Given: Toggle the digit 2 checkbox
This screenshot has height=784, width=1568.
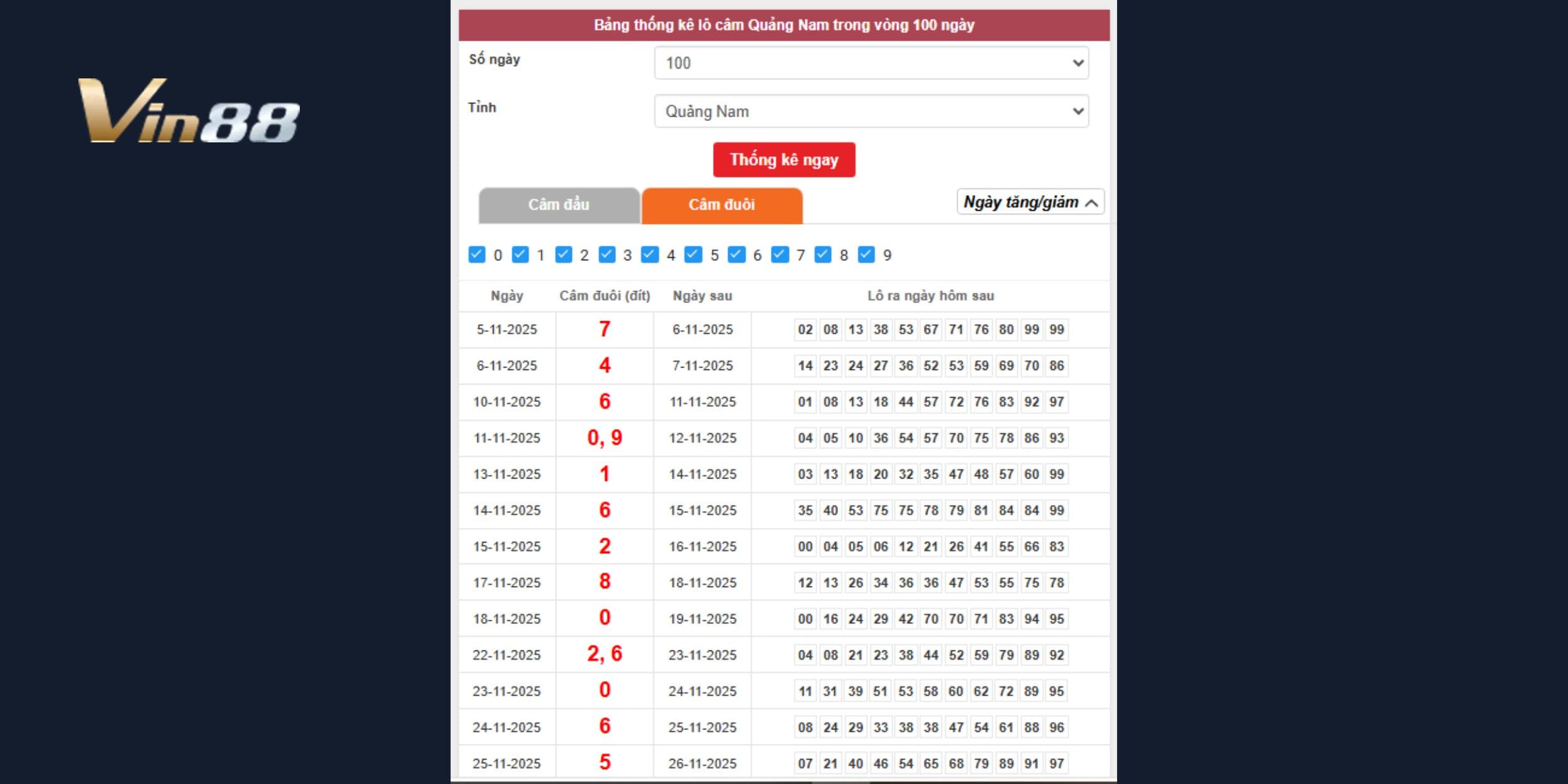Looking at the screenshot, I should pyautogui.click(x=563, y=254).
